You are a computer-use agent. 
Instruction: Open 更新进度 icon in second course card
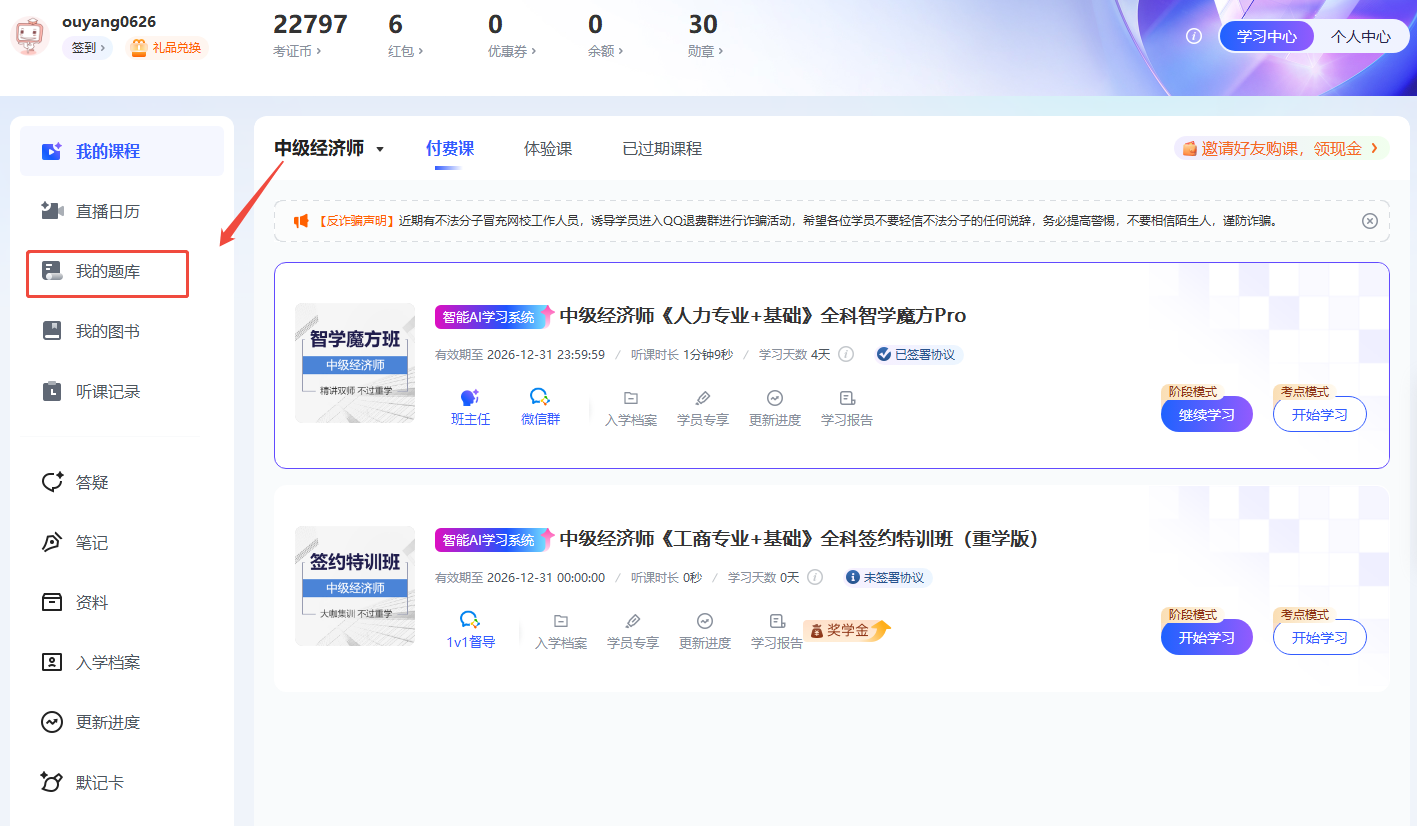tap(704, 621)
